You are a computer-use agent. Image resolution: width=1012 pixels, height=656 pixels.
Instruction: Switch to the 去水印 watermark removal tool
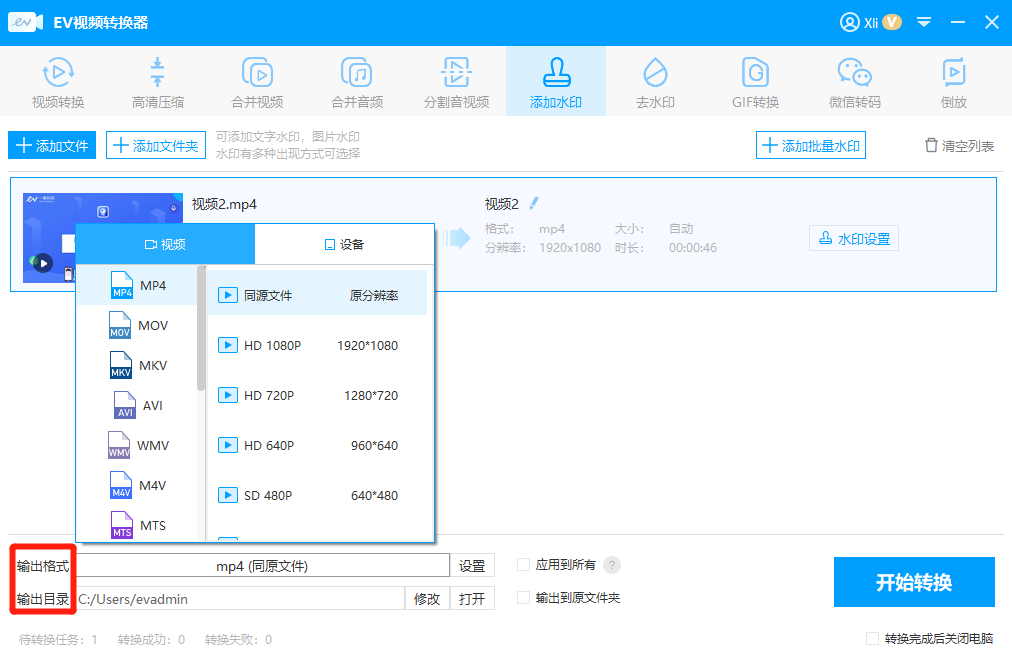click(655, 80)
